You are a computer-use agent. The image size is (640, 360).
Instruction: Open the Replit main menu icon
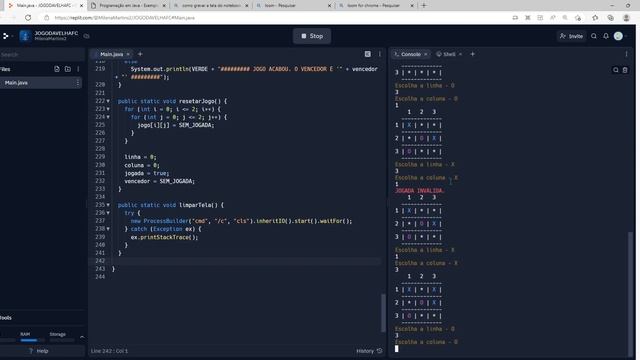(x=6, y=36)
